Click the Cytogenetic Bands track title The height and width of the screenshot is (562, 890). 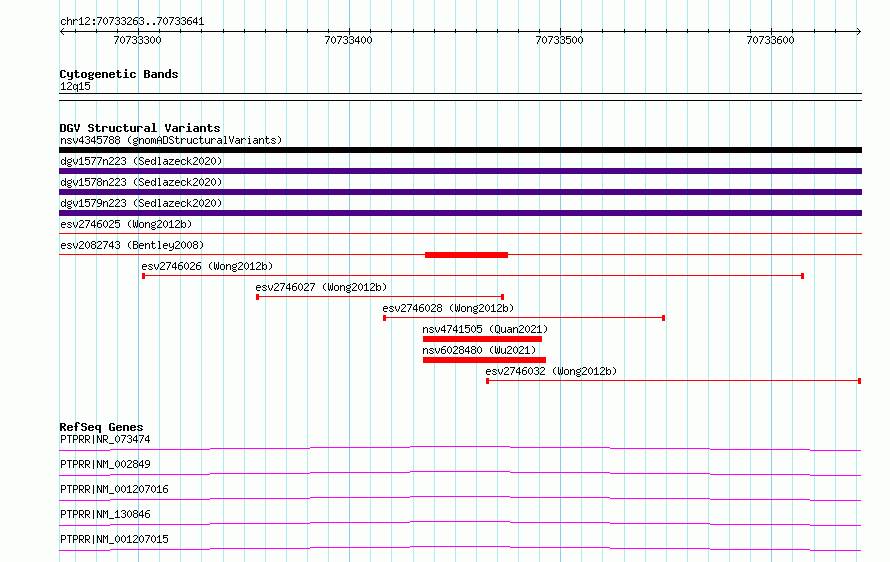(119, 74)
